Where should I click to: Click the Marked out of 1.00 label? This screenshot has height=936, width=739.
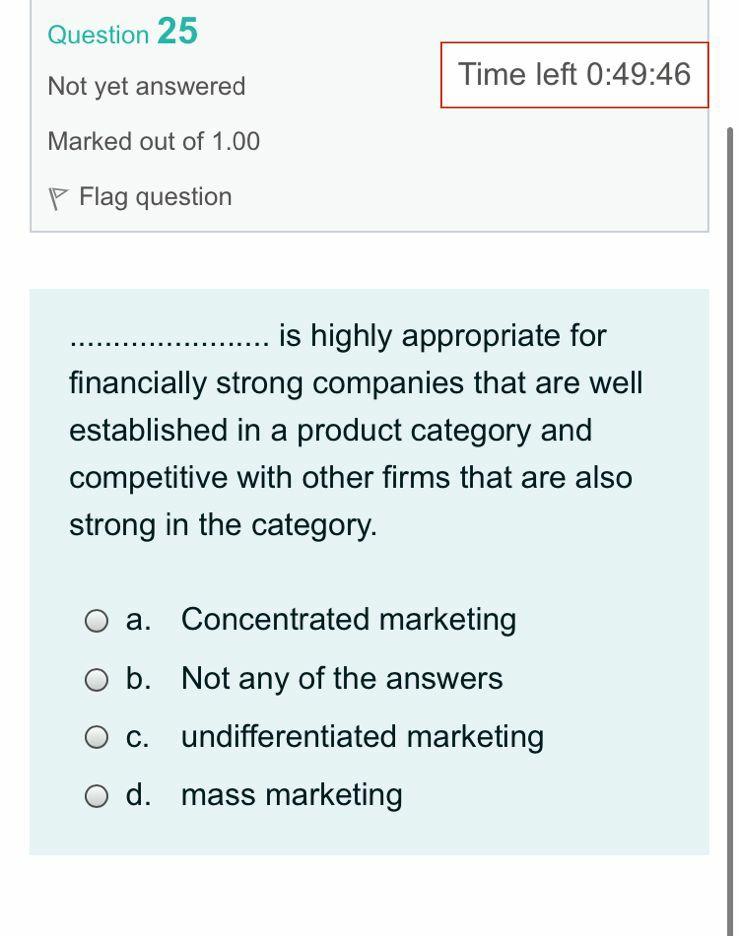pyautogui.click(x=153, y=141)
